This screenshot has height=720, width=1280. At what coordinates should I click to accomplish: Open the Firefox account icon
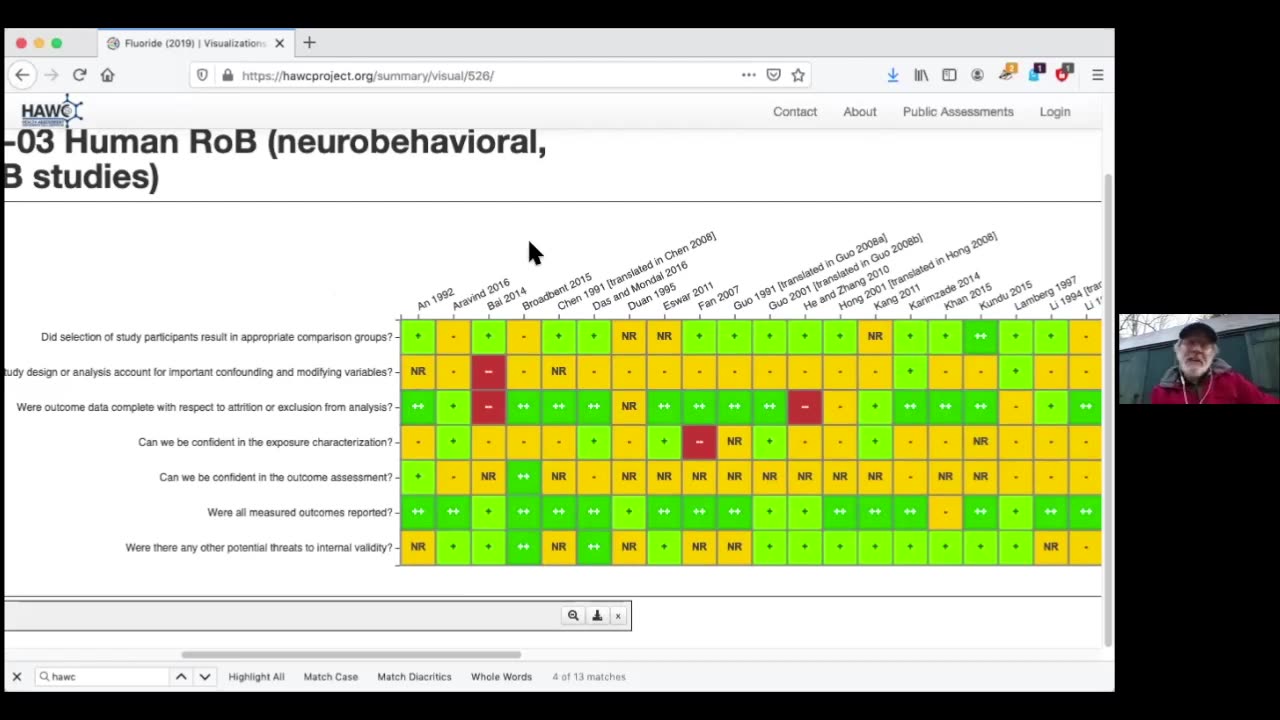(977, 75)
